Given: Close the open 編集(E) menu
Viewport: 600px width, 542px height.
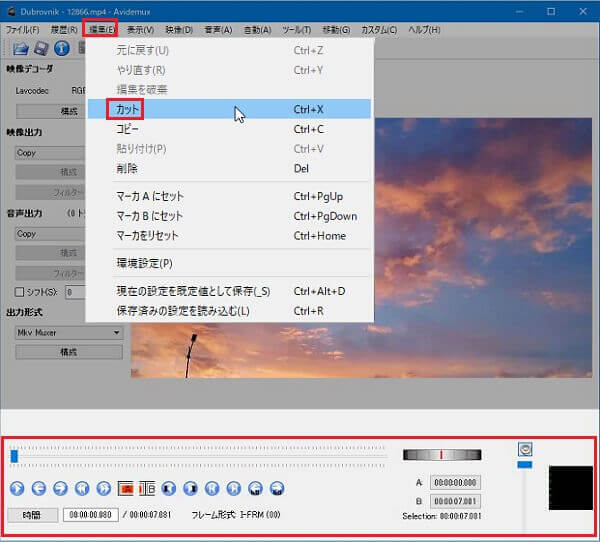Looking at the screenshot, I should point(100,29).
